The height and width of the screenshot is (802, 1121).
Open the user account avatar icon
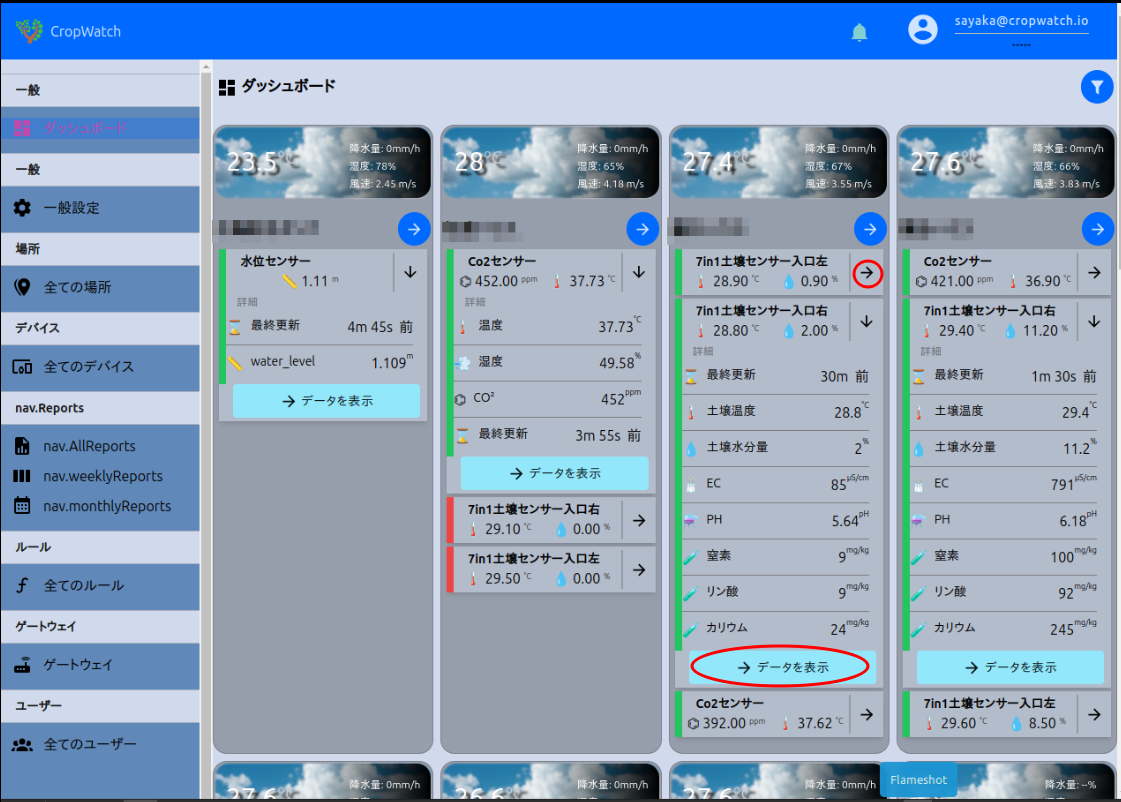pos(922,30)
